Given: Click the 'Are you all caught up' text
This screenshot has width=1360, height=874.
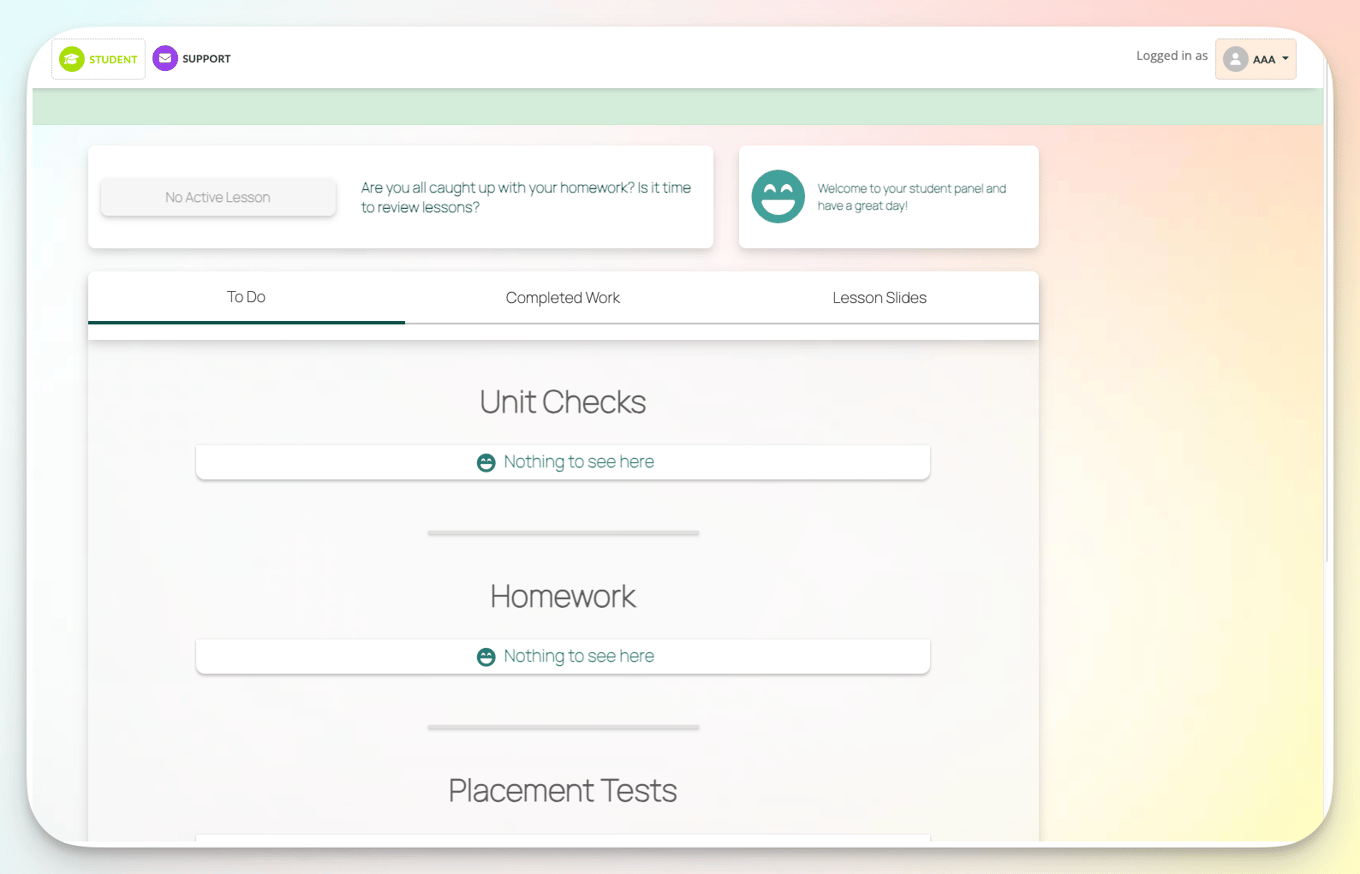Looking at the screenshot, I should pyautogui.click(x=526, y=197).
